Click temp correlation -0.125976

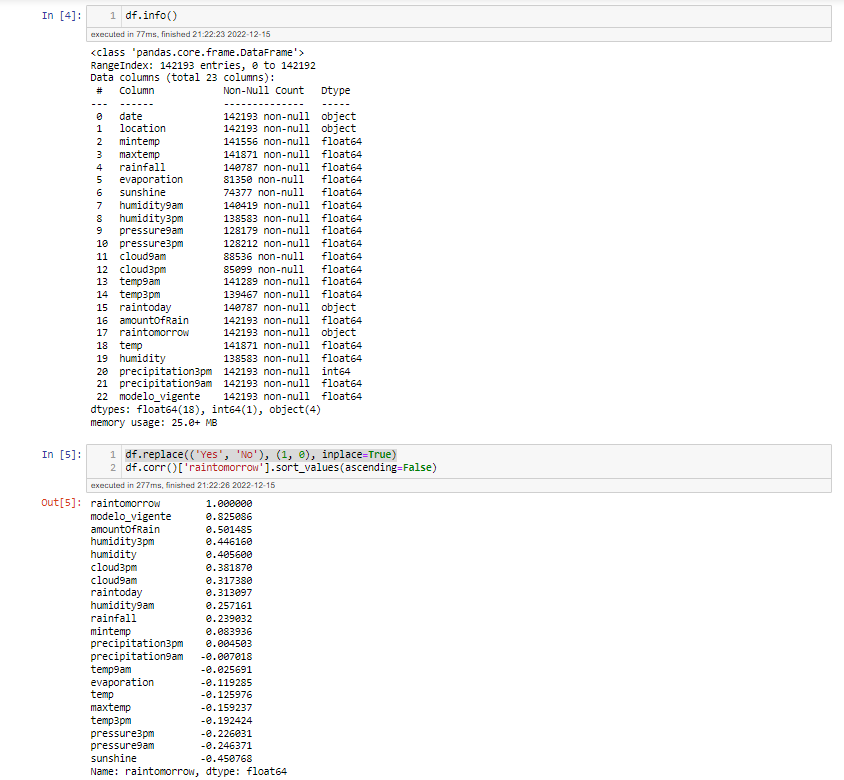tap(227, 695)
